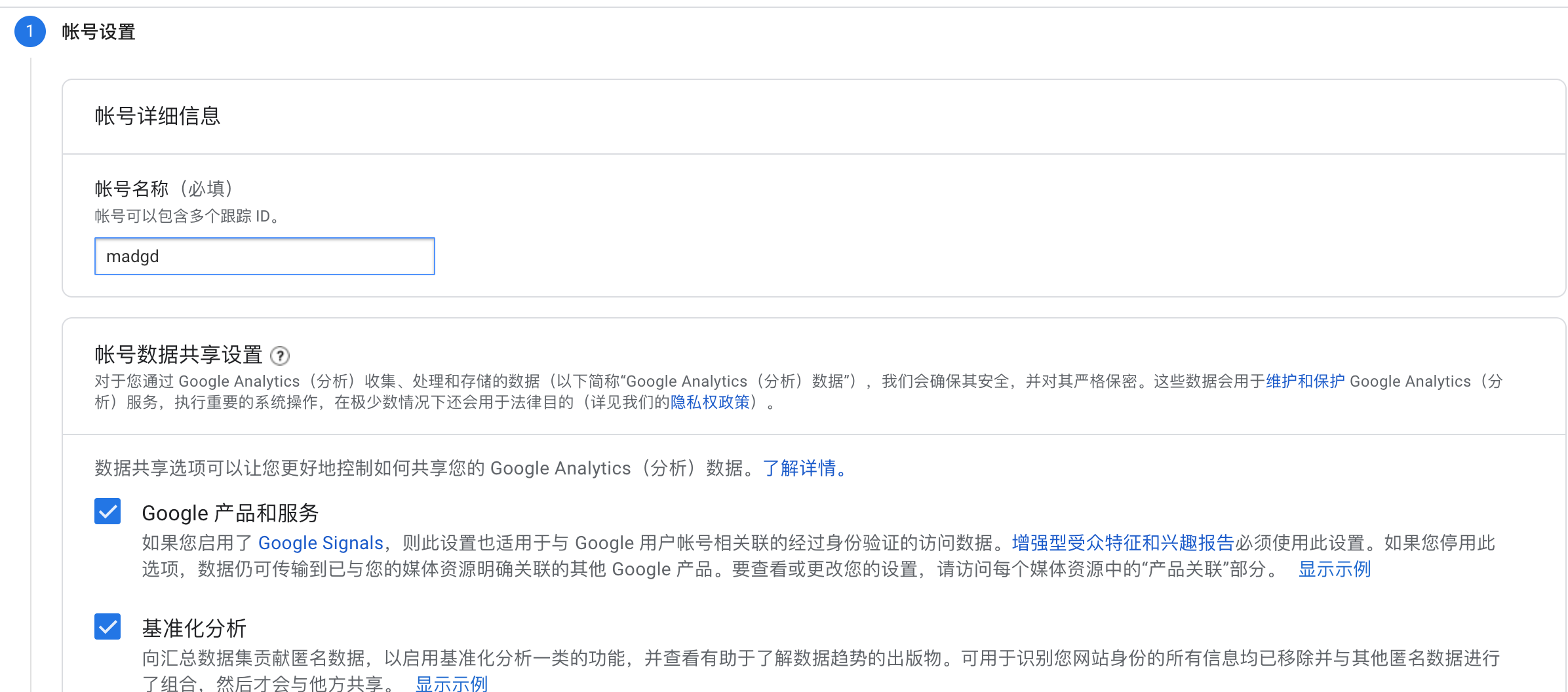1568x692 pixels.
Task: Open the 隐私权政策 link
Action: point(710,402)
